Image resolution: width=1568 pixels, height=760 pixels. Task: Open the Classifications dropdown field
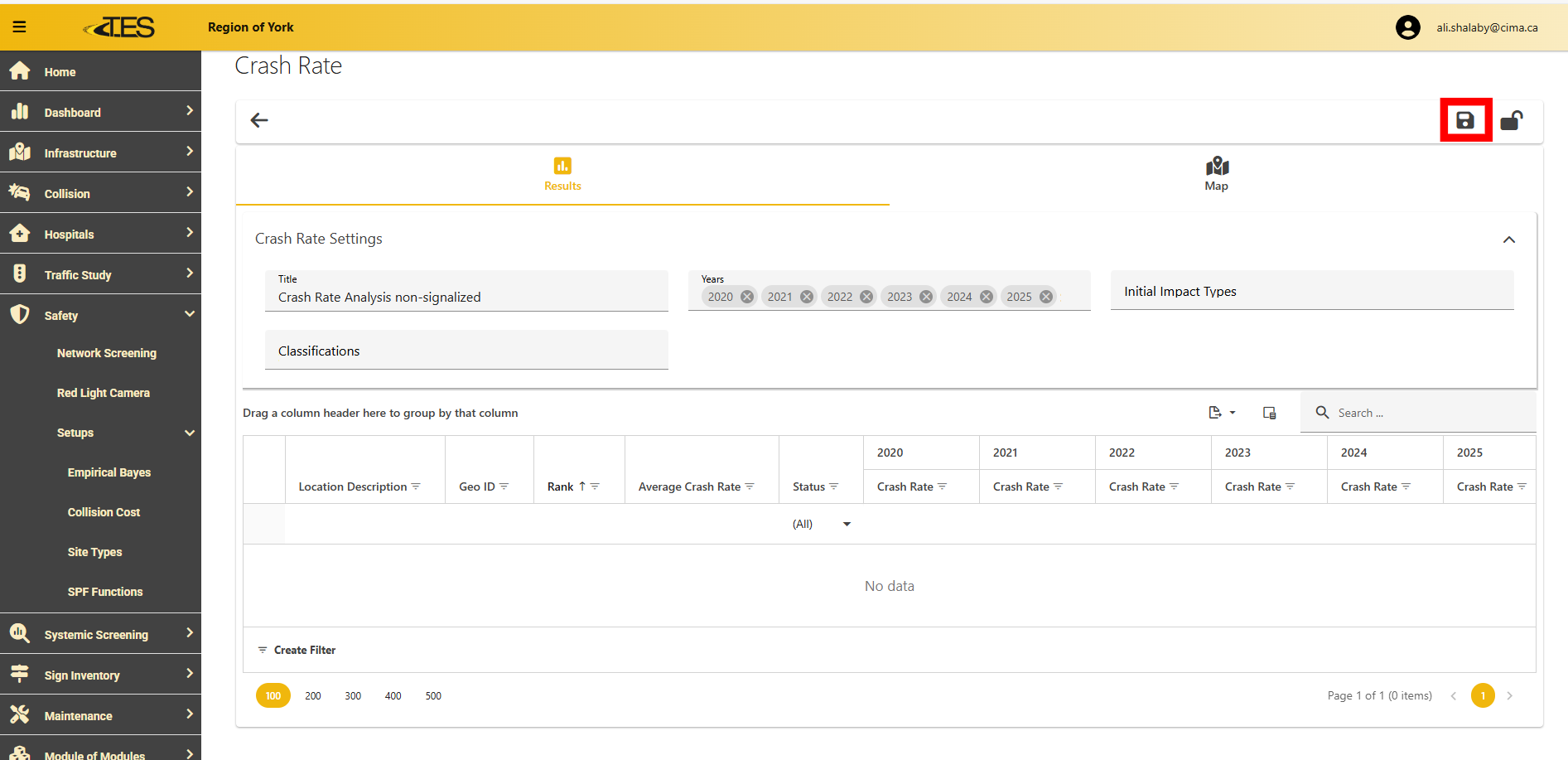tap(466, 351)
